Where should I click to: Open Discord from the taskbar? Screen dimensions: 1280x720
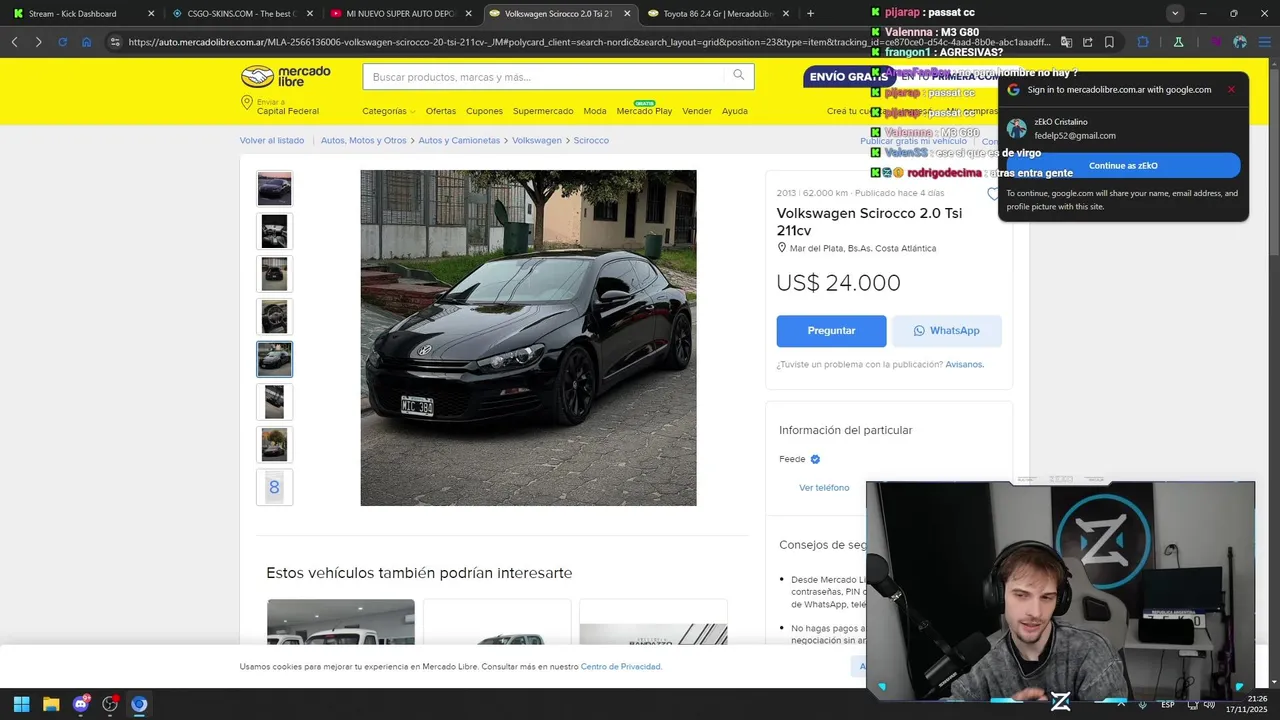[x=81, y=704]
